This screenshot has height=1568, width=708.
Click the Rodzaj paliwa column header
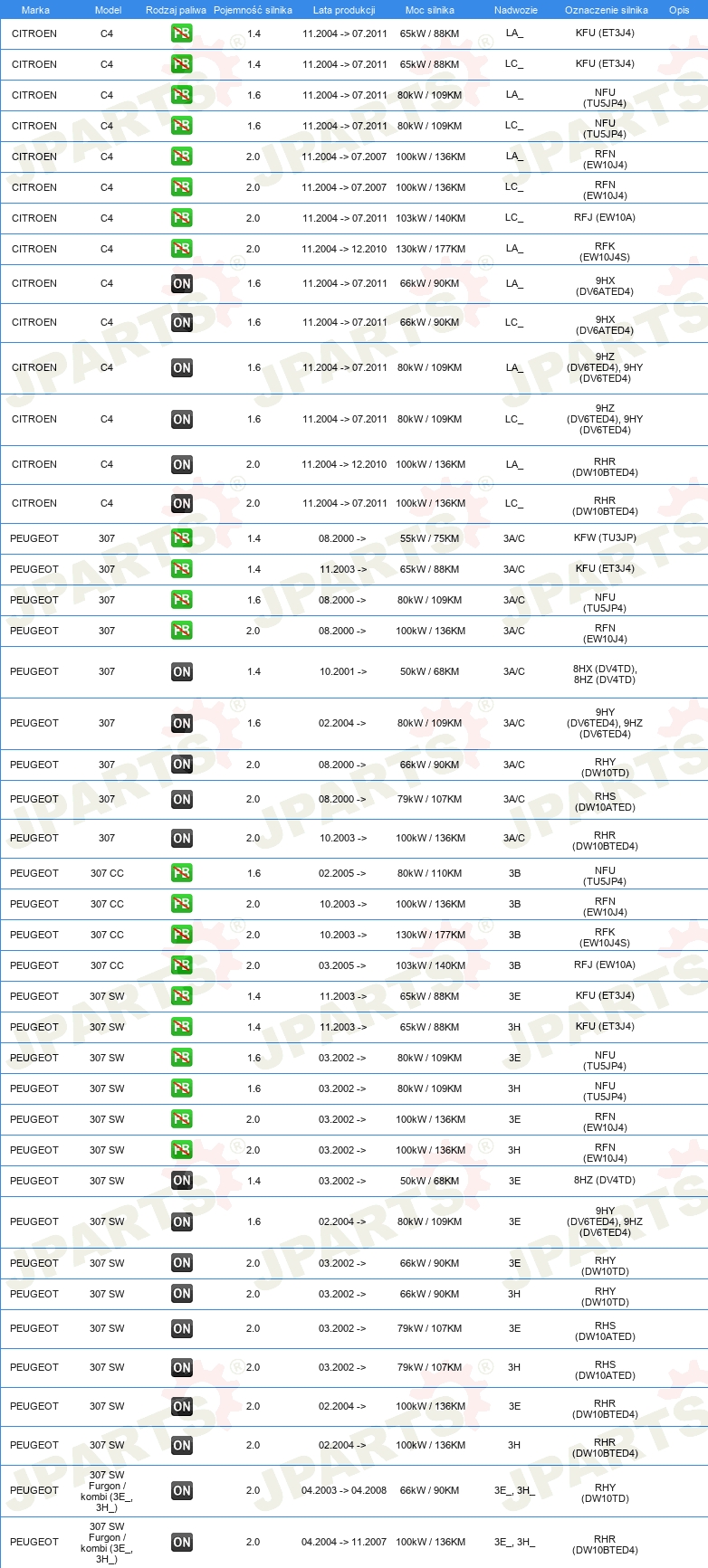point(176,10)
